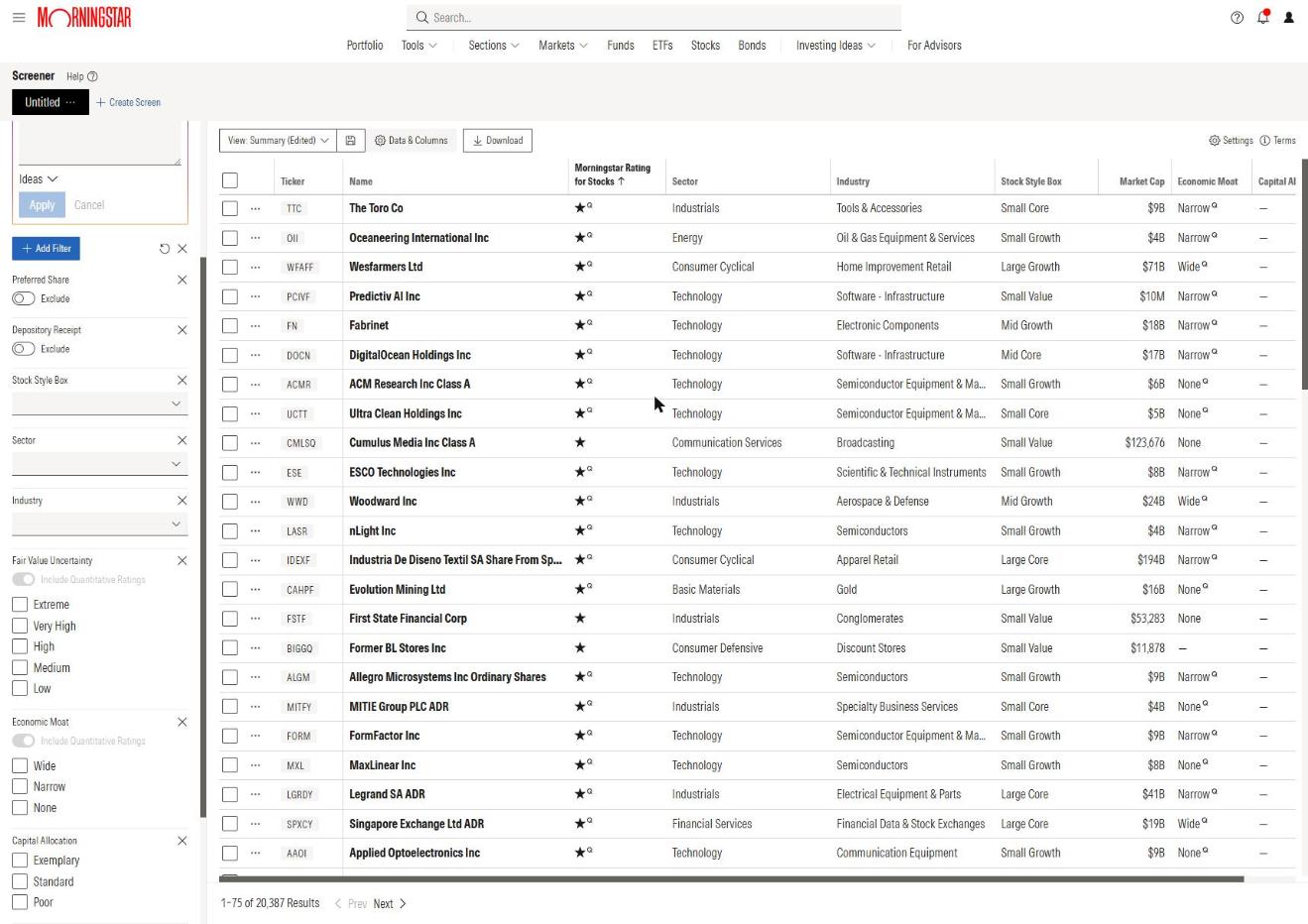
Task: Reset all filters with the refresh icon
Action: click(165, 249)
